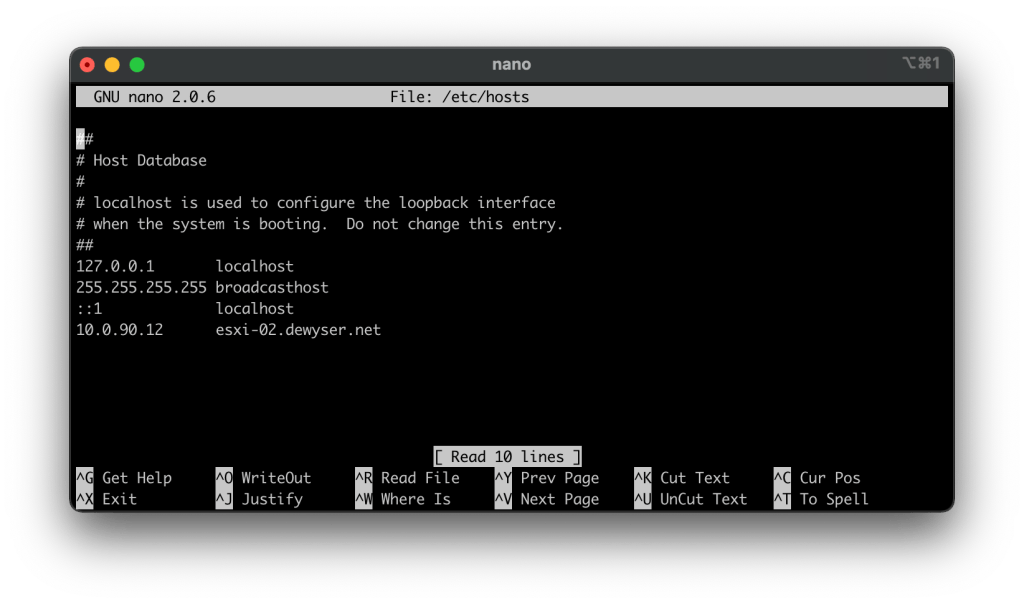Click the green fullscreen window button
The width and height of the screenshot is (1024, 604).
137,65
